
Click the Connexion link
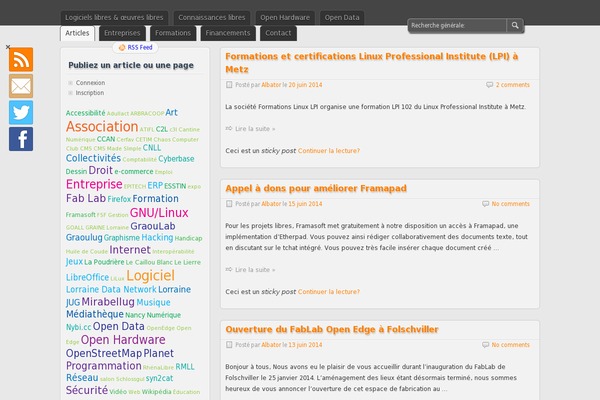pos(90,83)
